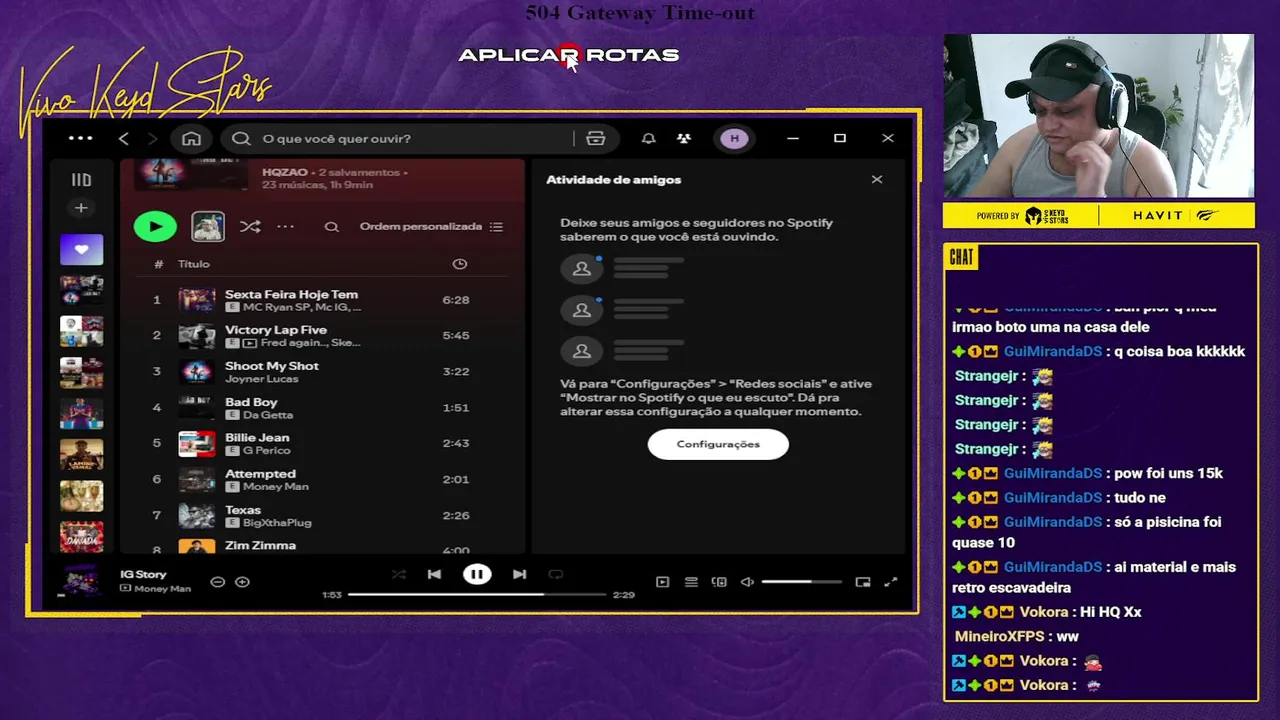Open the friend activity people icon

point(684,138)
